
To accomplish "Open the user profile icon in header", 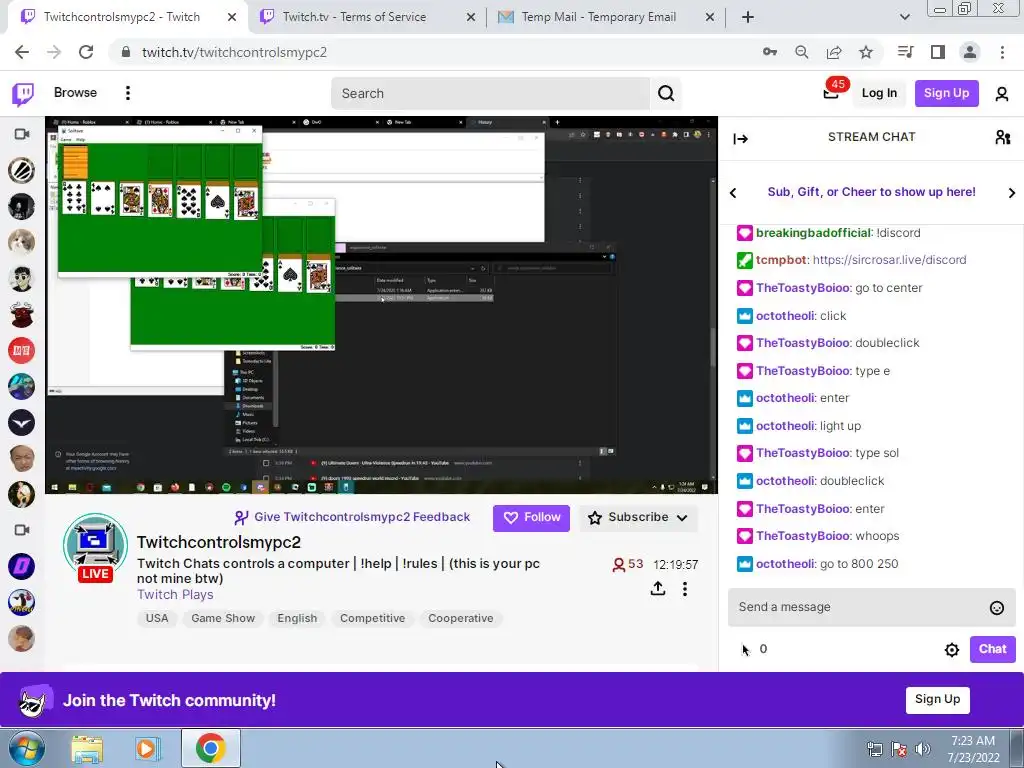I will tap(1002, 93).
